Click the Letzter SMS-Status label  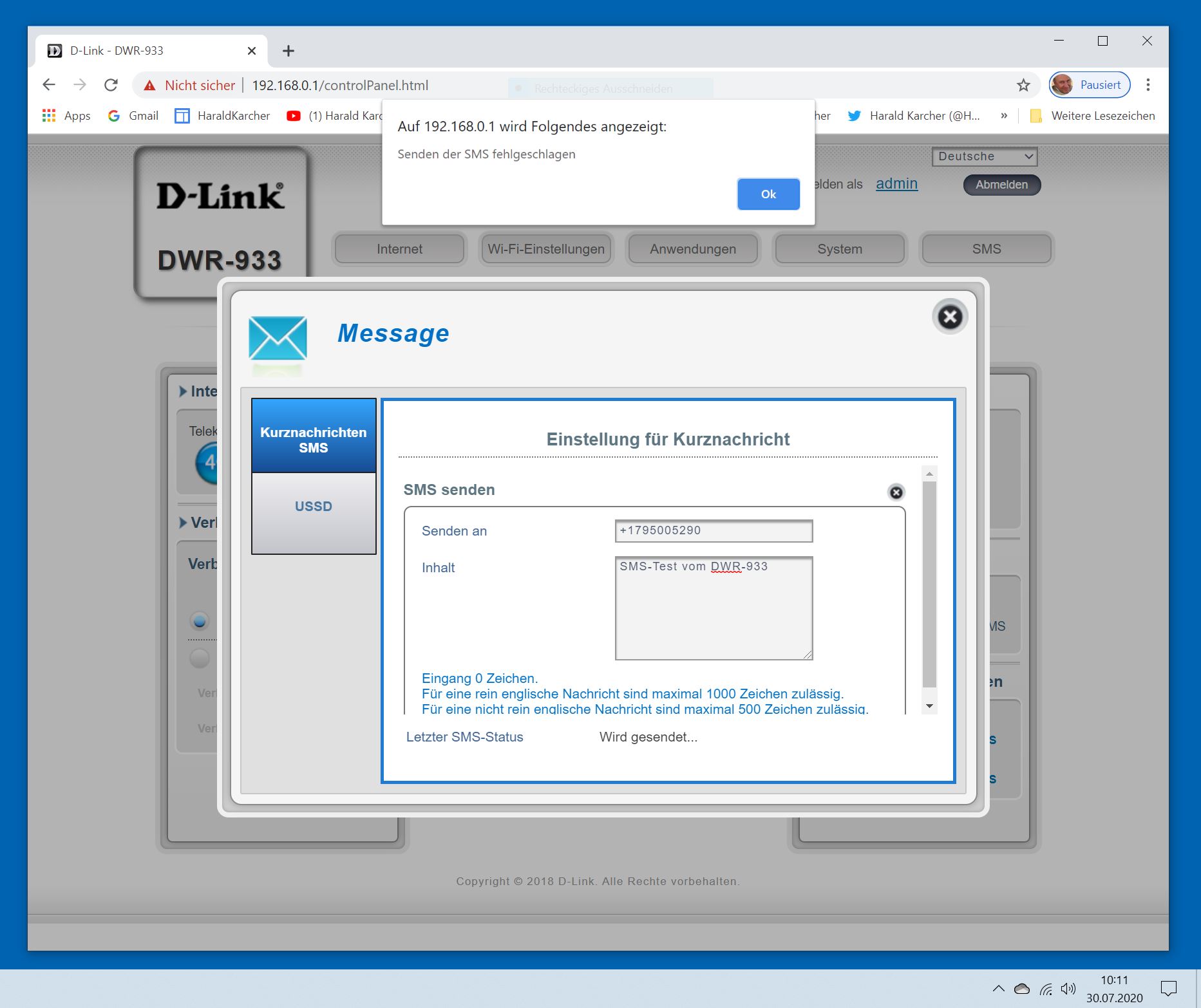click(464, 737)
